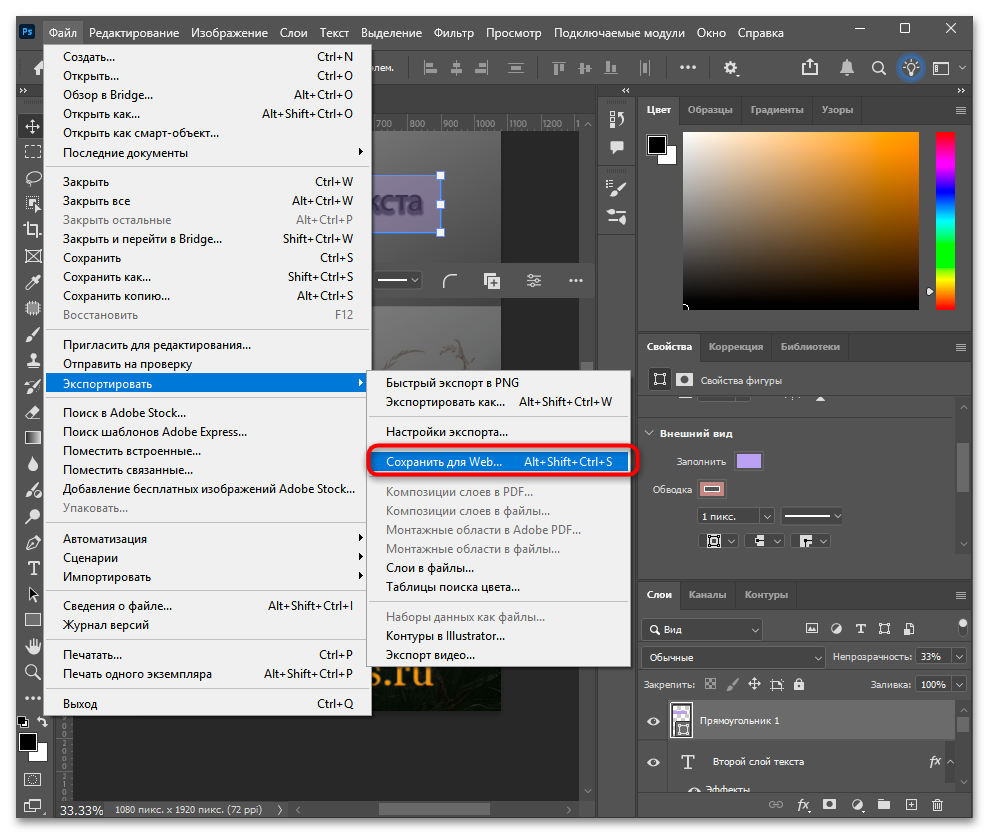Click the share icon in the options bar

click(x=810, y=68)
